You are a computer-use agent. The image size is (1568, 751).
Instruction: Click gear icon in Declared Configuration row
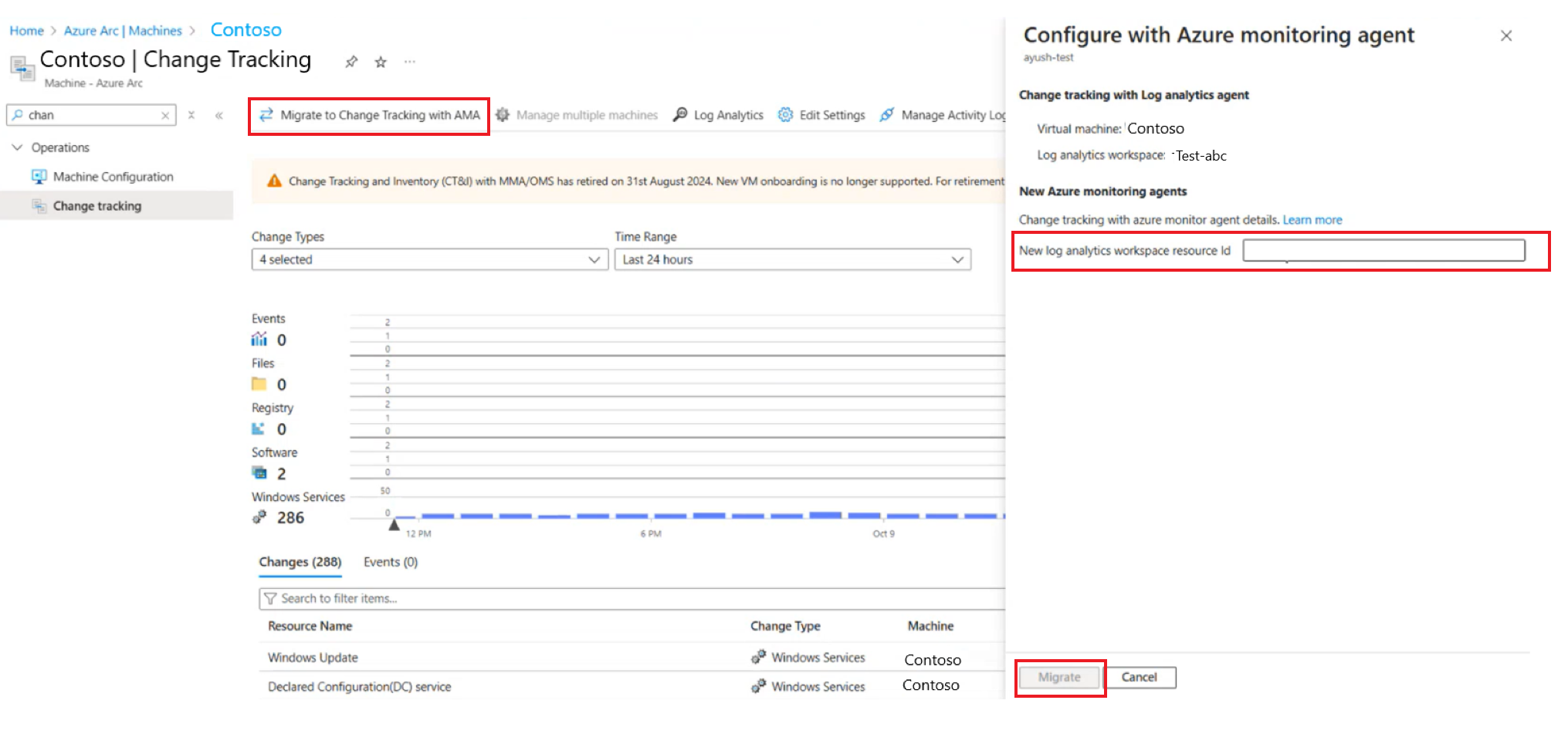[758, 686]
